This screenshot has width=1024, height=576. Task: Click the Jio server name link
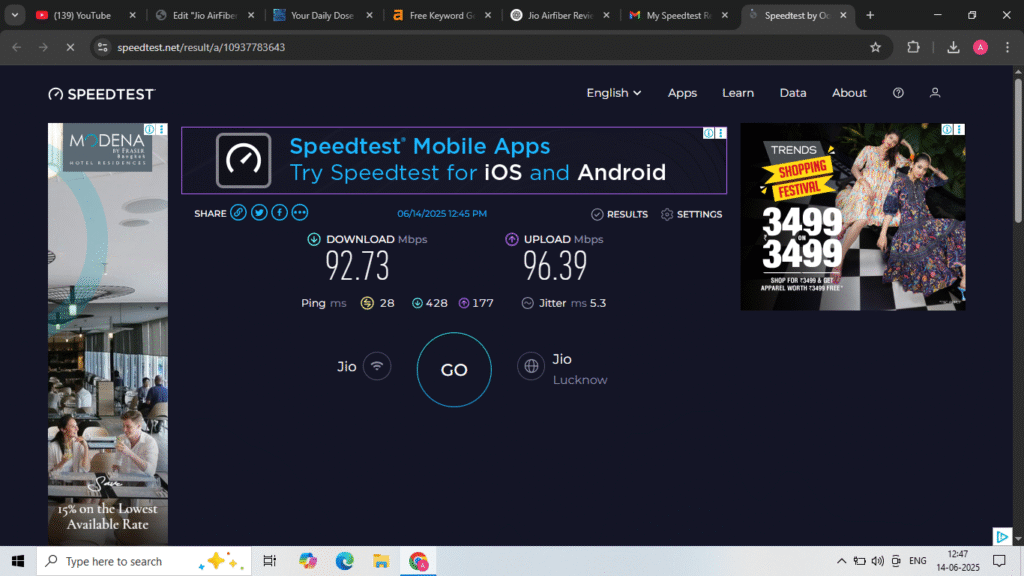[x=562, y=359]
